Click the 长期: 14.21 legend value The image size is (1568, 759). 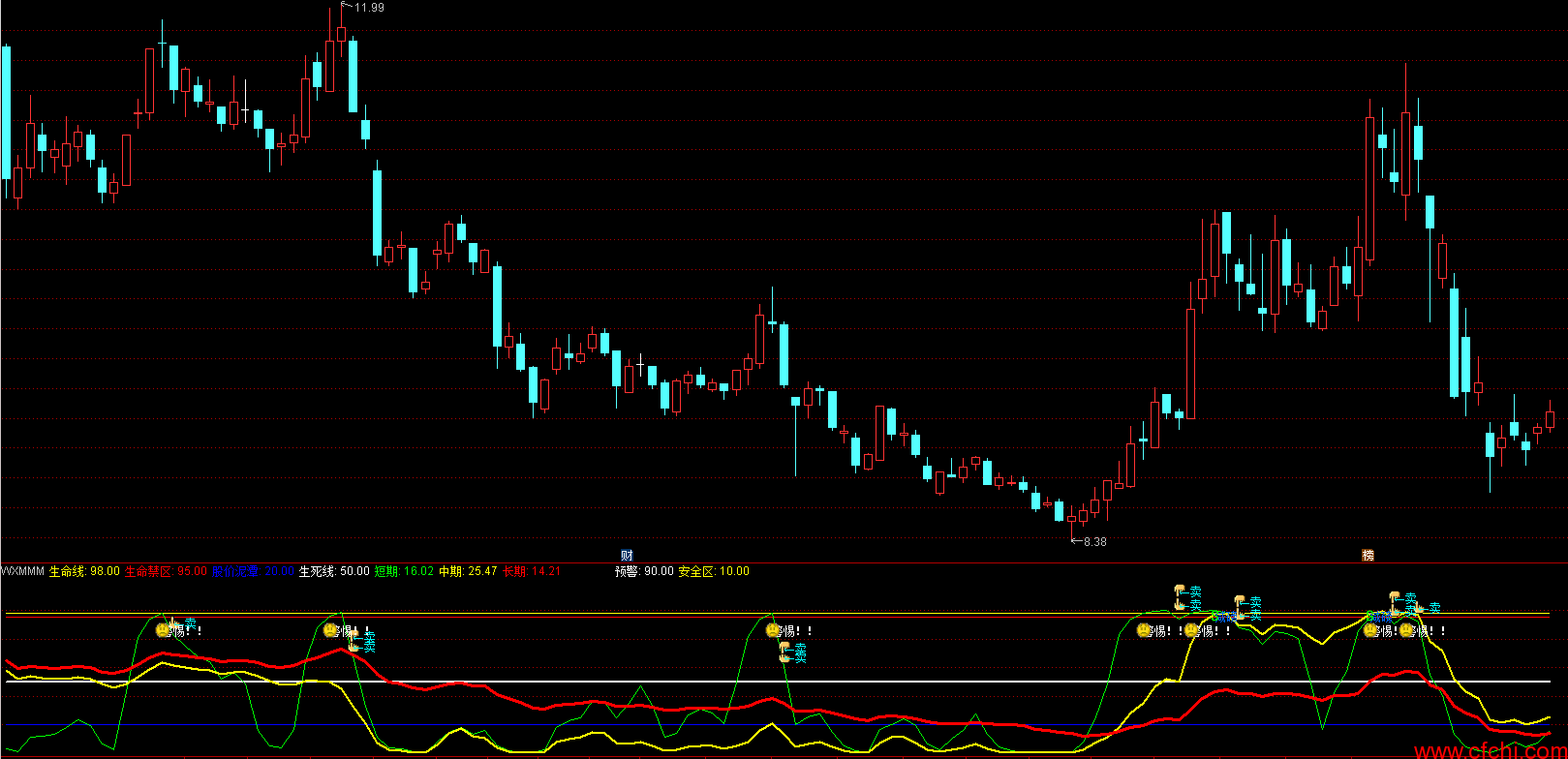pos(532,571)
